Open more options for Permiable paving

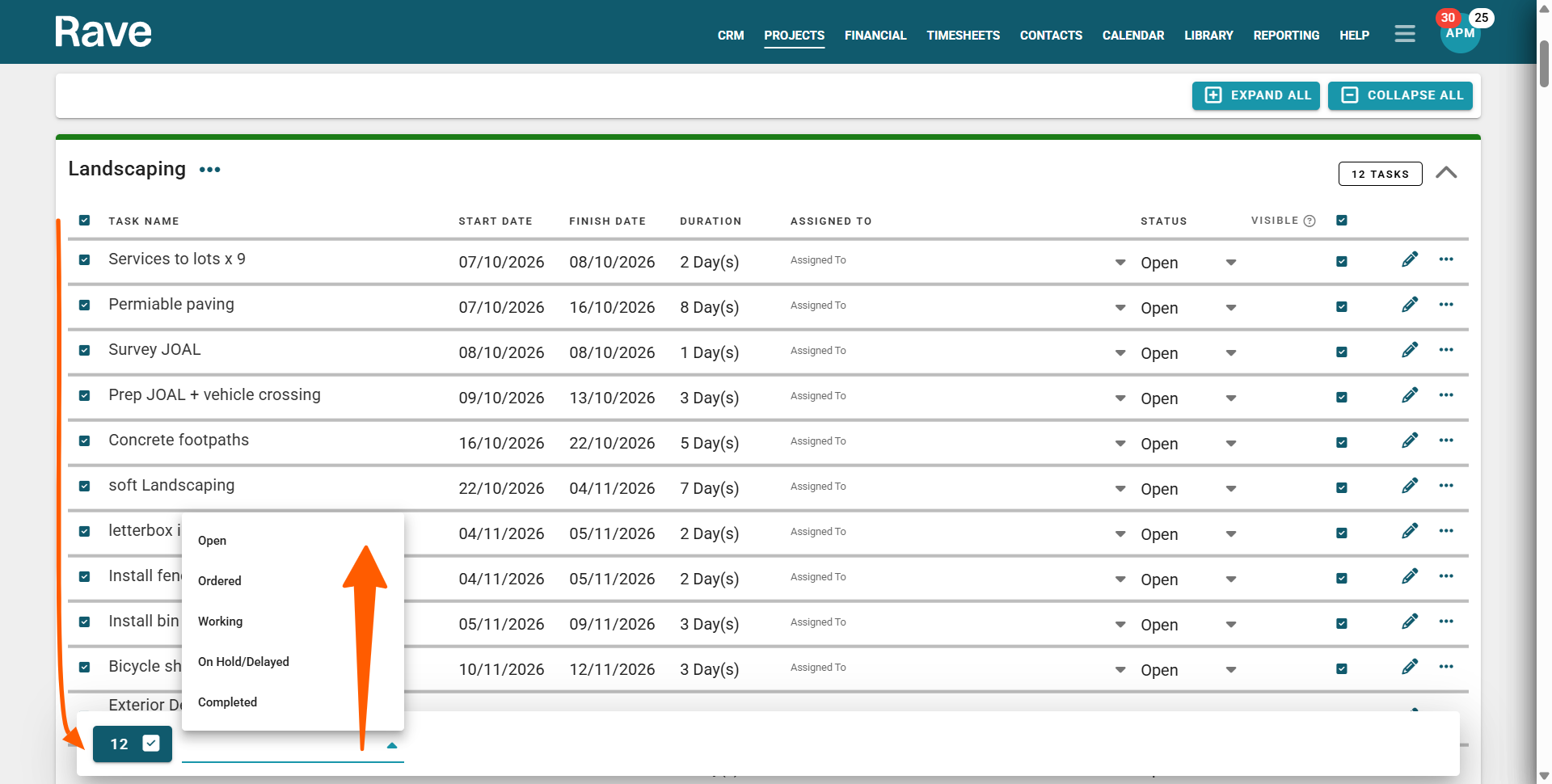1446,305
